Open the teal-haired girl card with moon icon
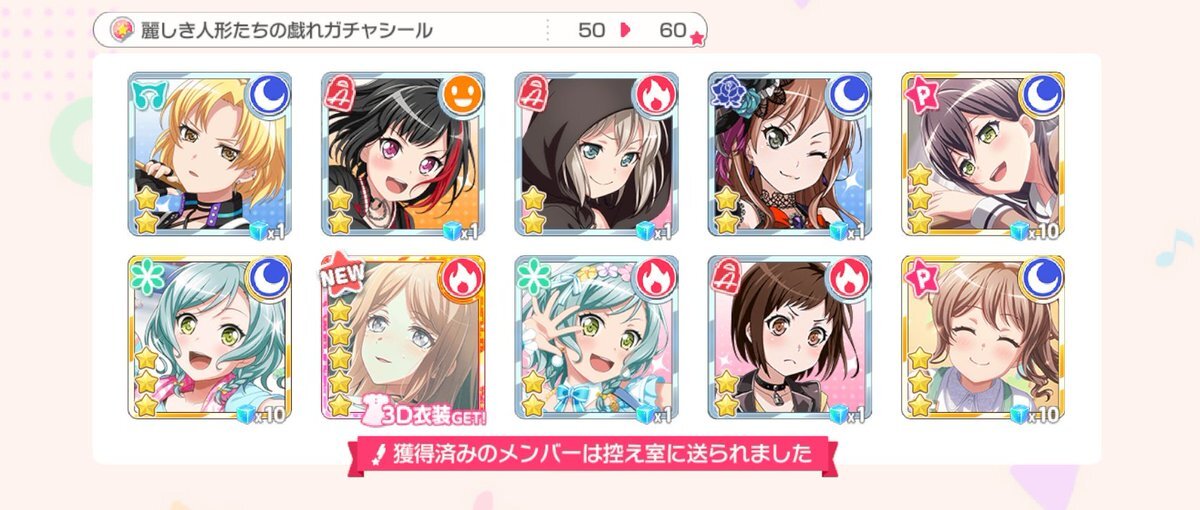 click(210, 337)
